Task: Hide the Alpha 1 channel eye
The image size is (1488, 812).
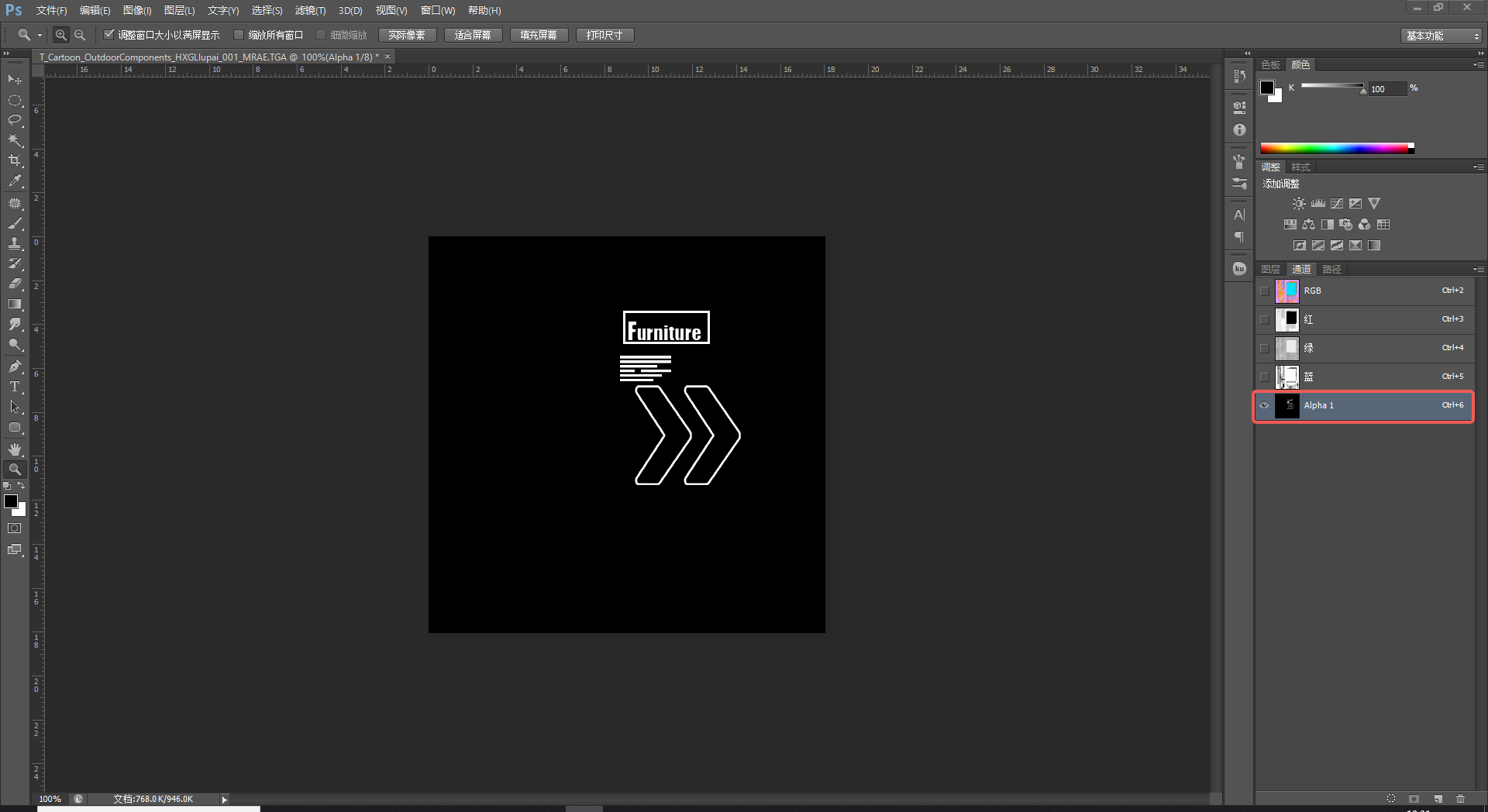Action: point(1265,406)
